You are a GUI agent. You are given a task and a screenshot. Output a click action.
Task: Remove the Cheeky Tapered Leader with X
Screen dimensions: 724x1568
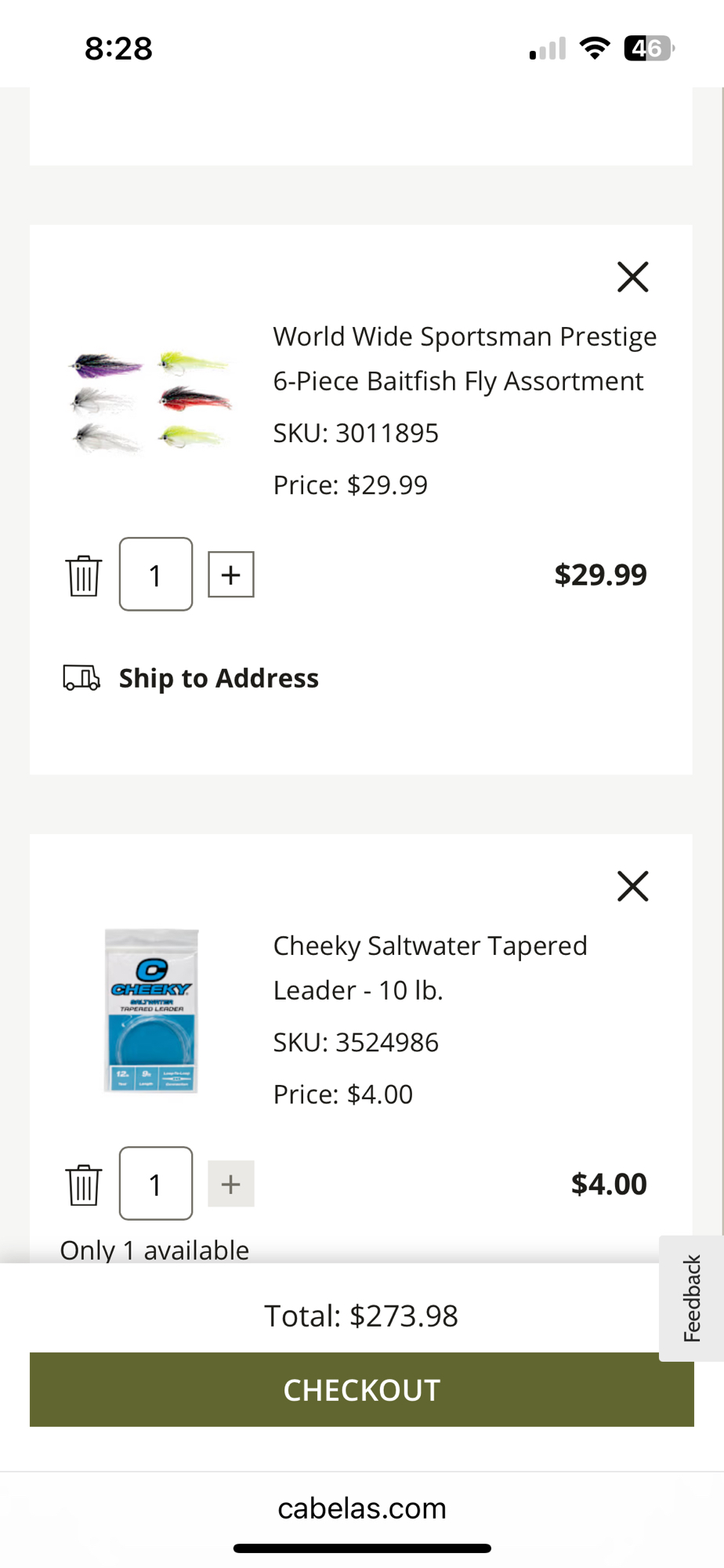click(x=632, y=886)
